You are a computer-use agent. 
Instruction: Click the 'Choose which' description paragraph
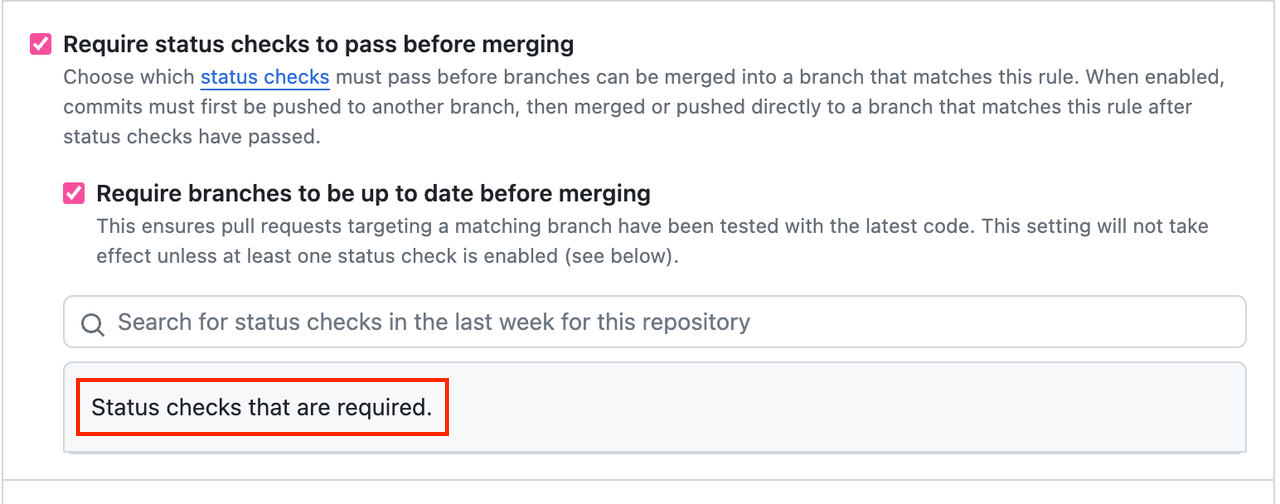pos(640,106)
